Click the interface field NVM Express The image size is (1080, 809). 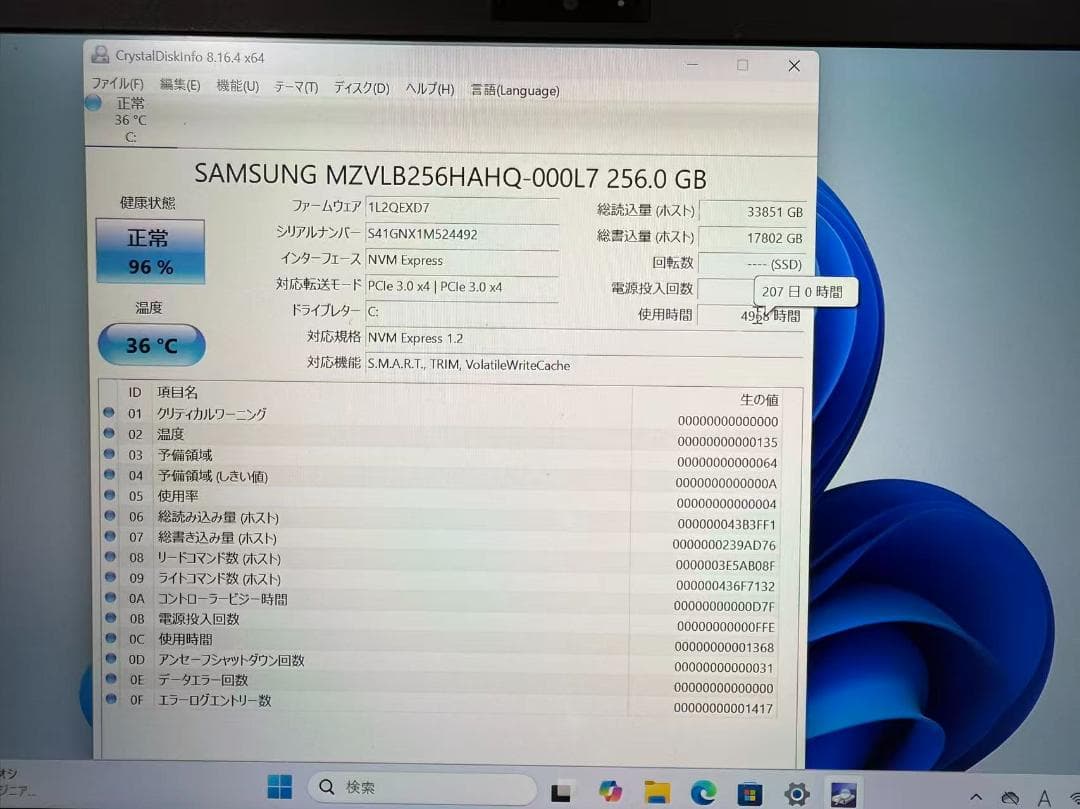(461, 260)
